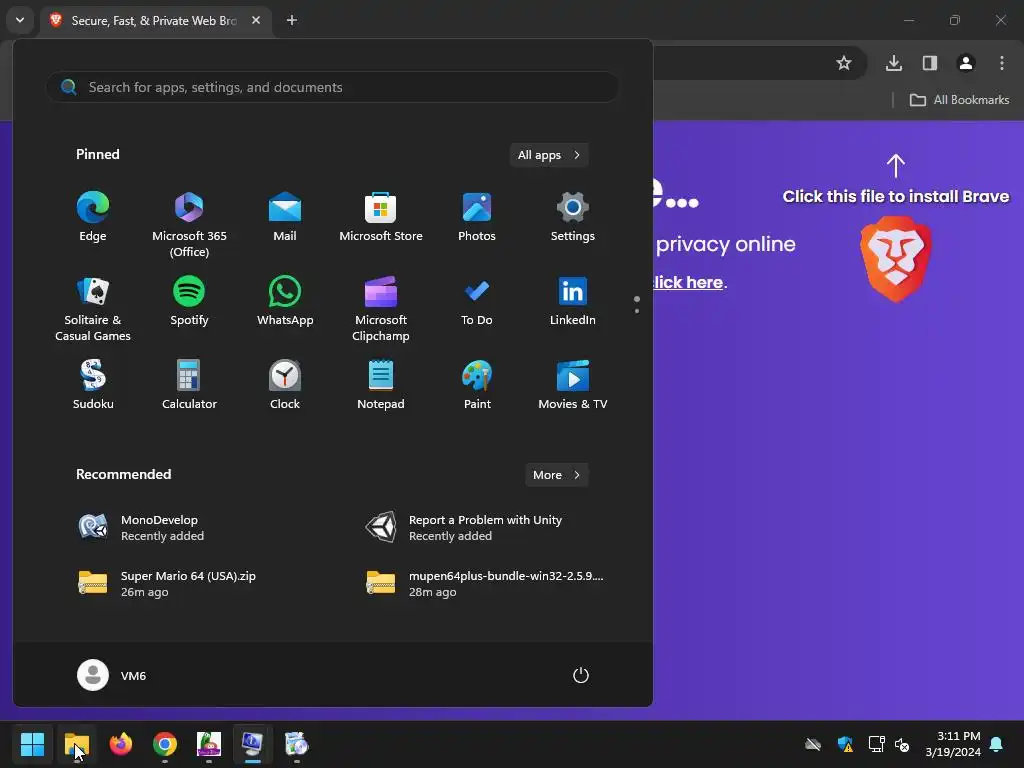Open network status tray icon
The height and width of the screenshot is (768, 1024).
[876, 744]
